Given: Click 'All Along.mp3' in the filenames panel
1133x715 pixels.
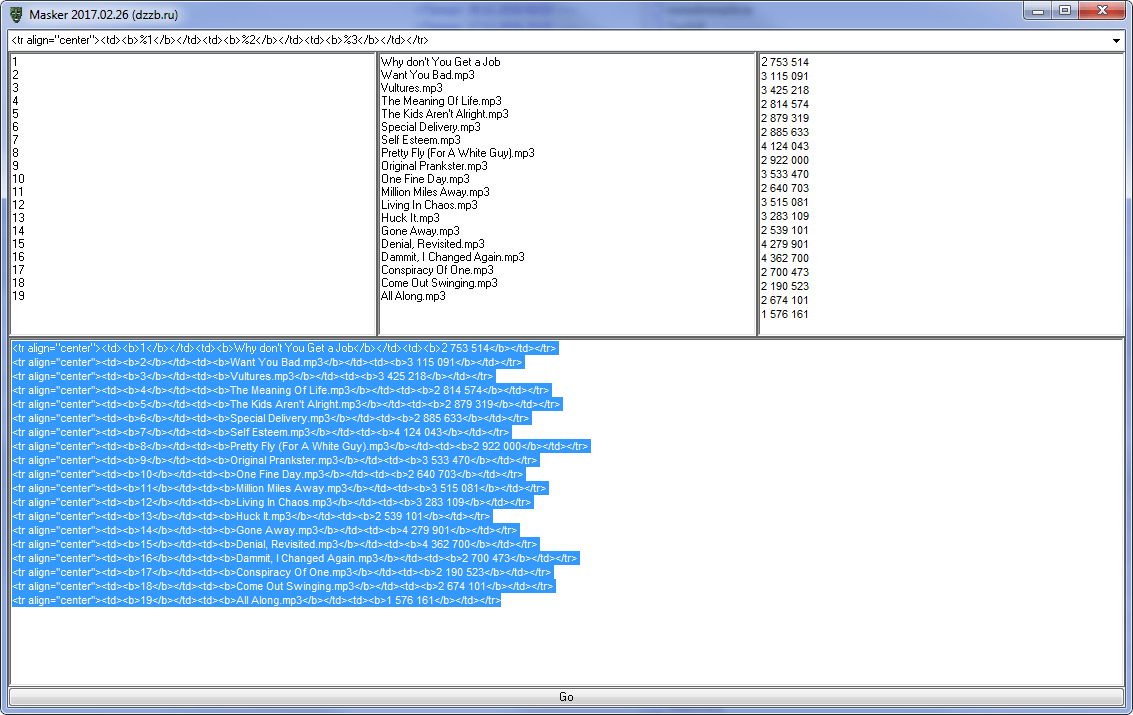Looking at the screenshot, I should coord(413,296).
